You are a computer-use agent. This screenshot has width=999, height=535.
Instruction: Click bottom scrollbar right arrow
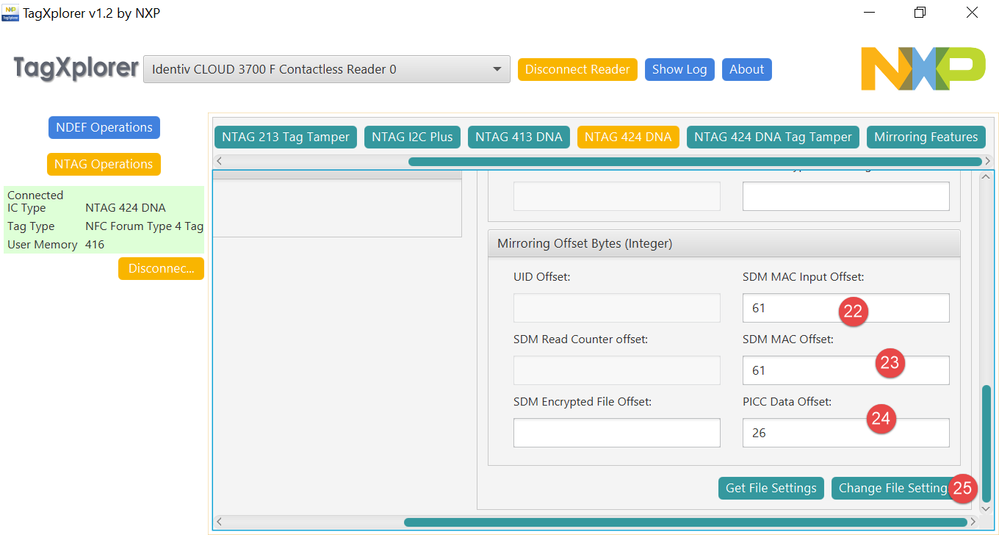click(x=975, y=522)
